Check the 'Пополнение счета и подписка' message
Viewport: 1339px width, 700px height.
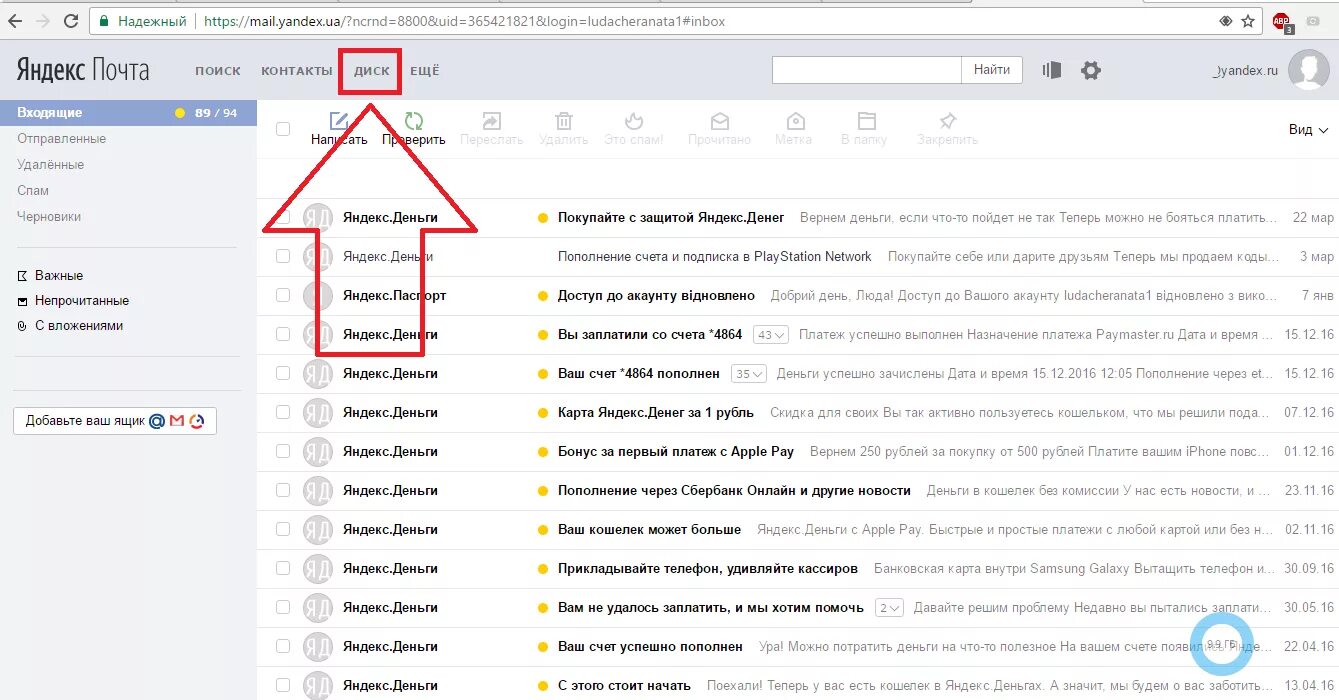click(283, 256)
